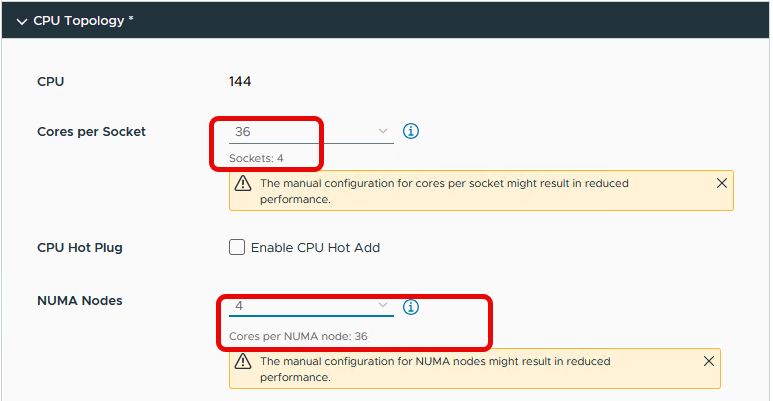Click the NUMA Nodes dropdown arrow

[382, 305]
